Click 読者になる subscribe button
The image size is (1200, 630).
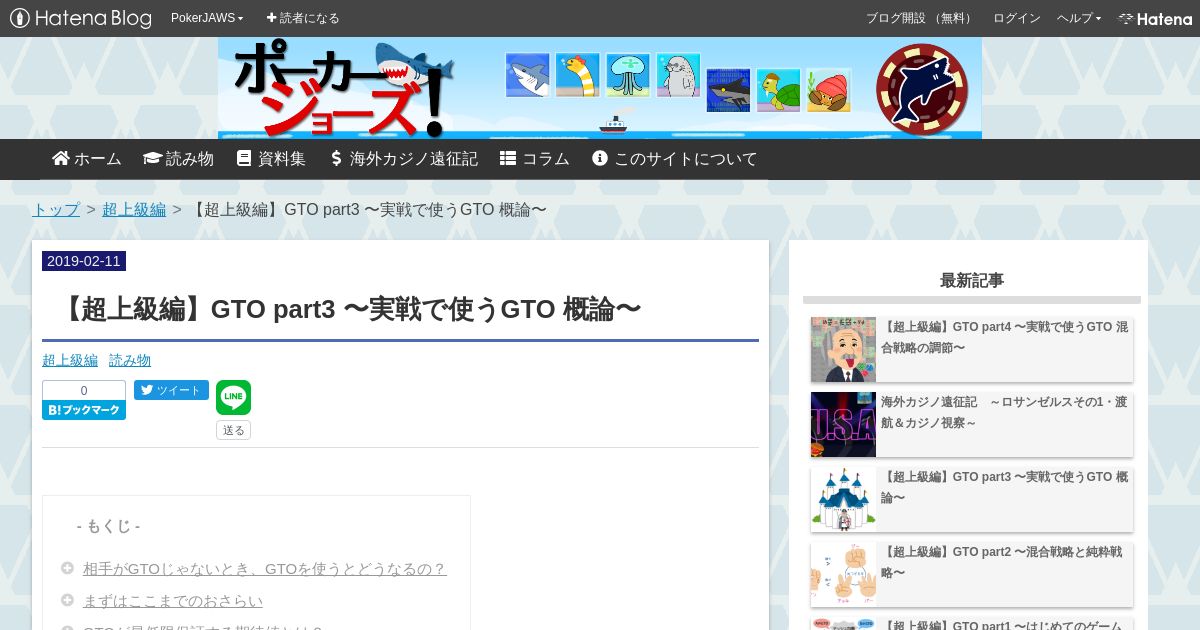[x=303, y=18]
